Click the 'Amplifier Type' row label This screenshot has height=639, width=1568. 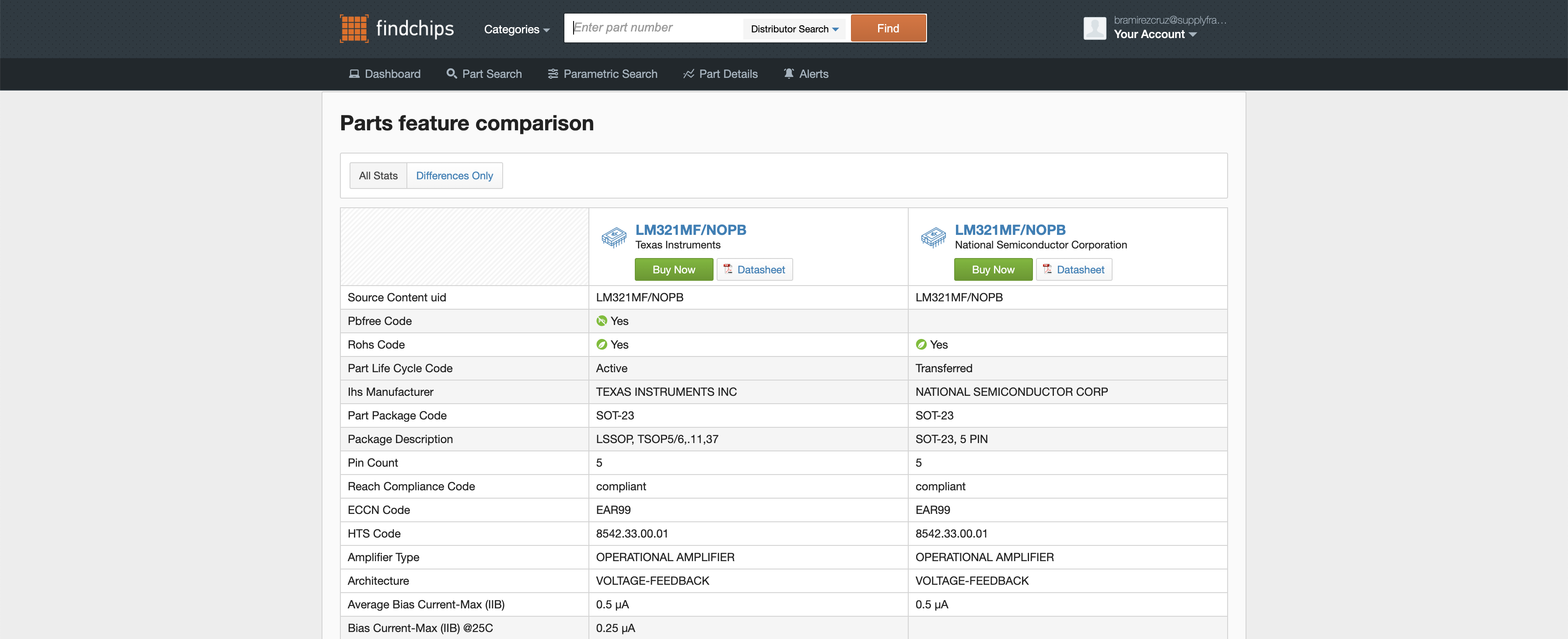(x=383, y=558)
